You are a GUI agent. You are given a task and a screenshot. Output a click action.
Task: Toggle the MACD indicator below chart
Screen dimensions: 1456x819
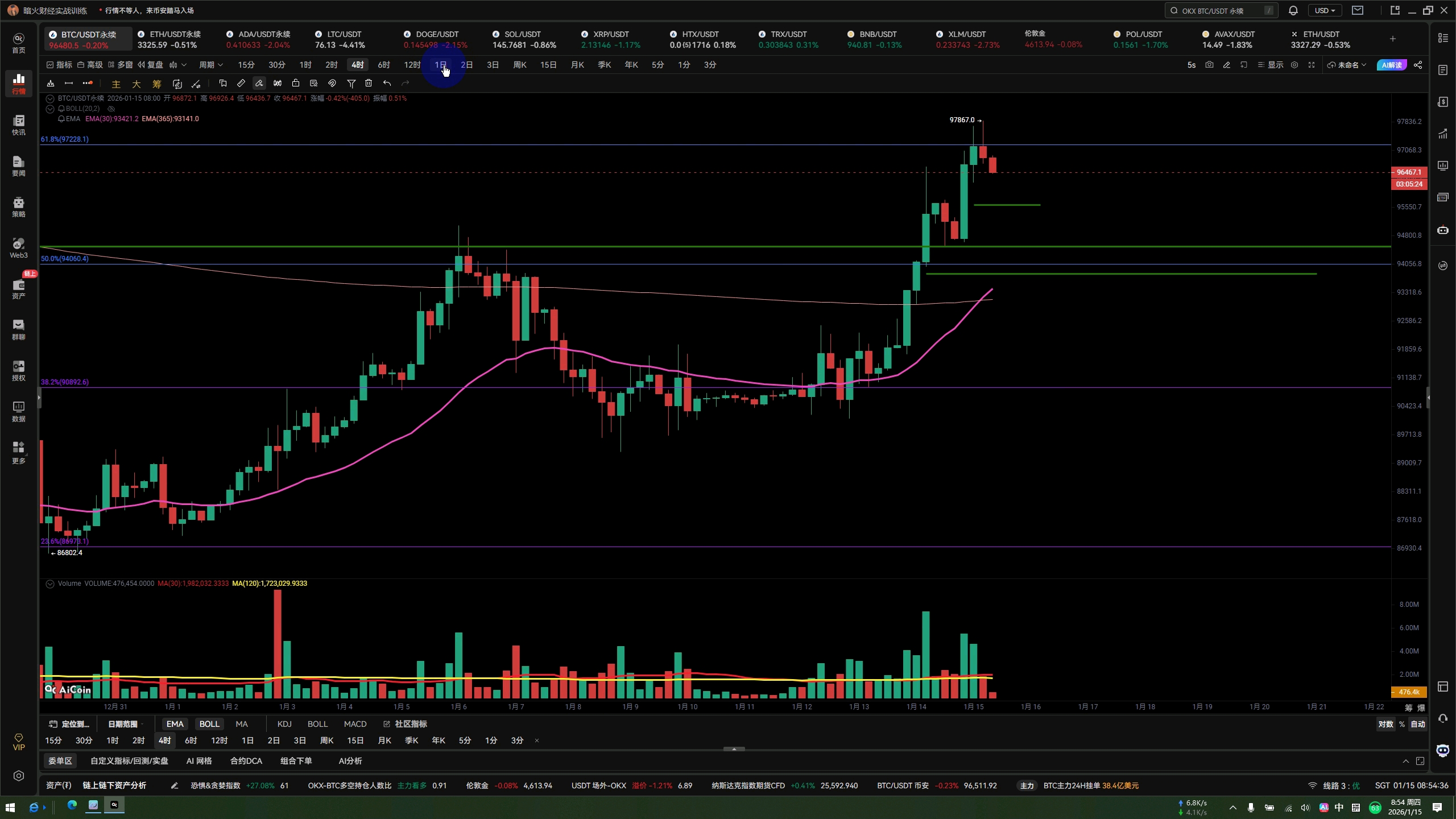coord(355,724)
